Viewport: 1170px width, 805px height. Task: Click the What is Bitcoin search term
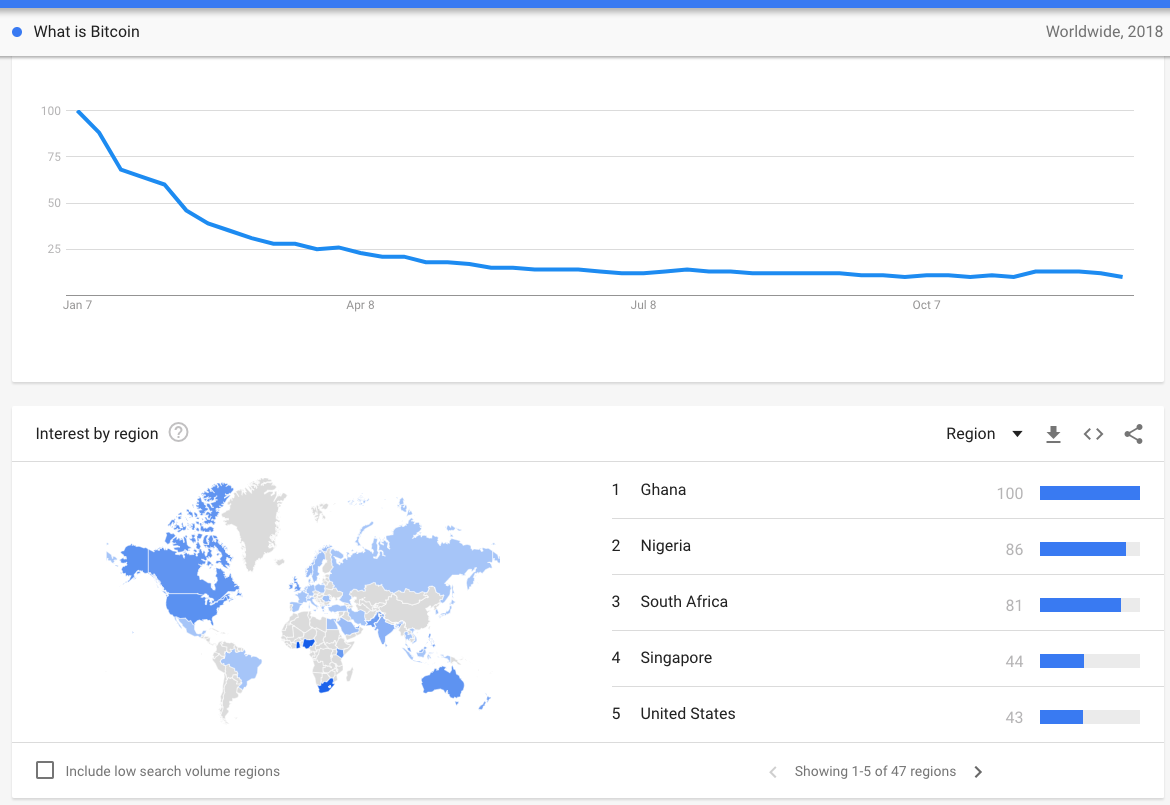[87, 32]
